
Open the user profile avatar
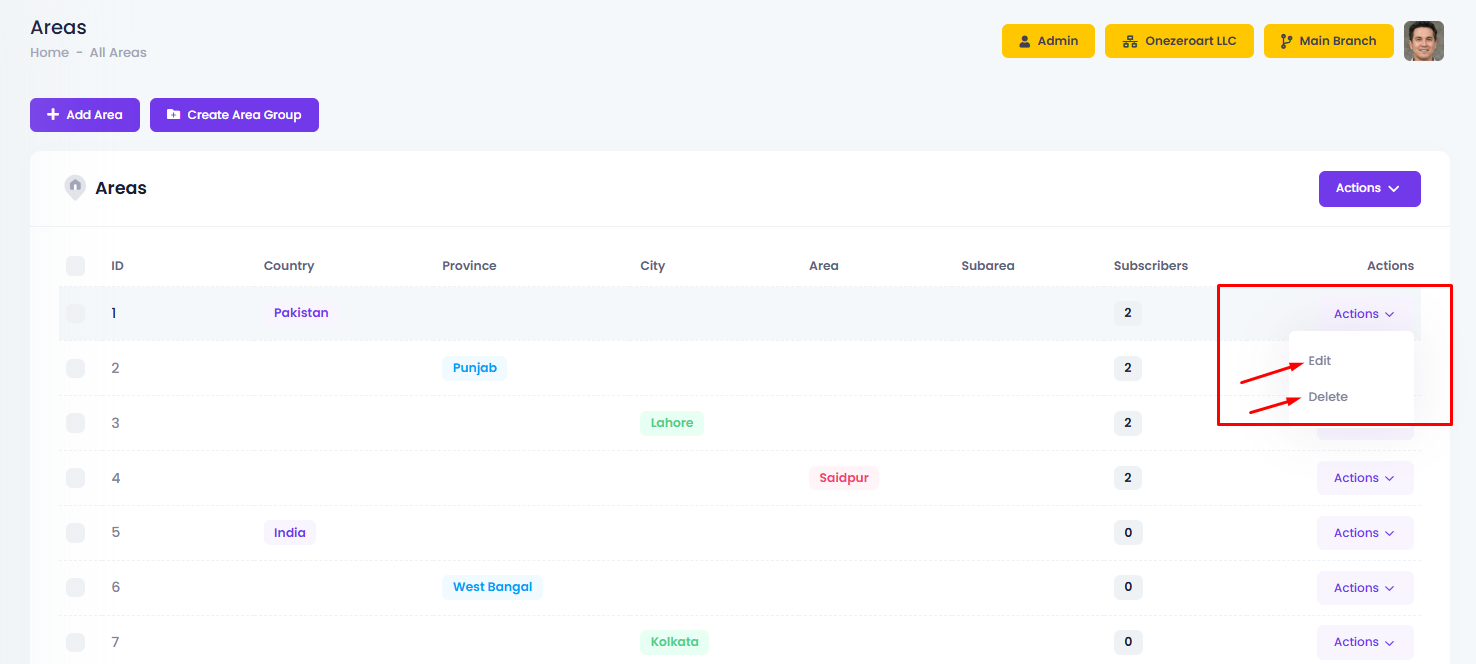tap(1423, 41)
